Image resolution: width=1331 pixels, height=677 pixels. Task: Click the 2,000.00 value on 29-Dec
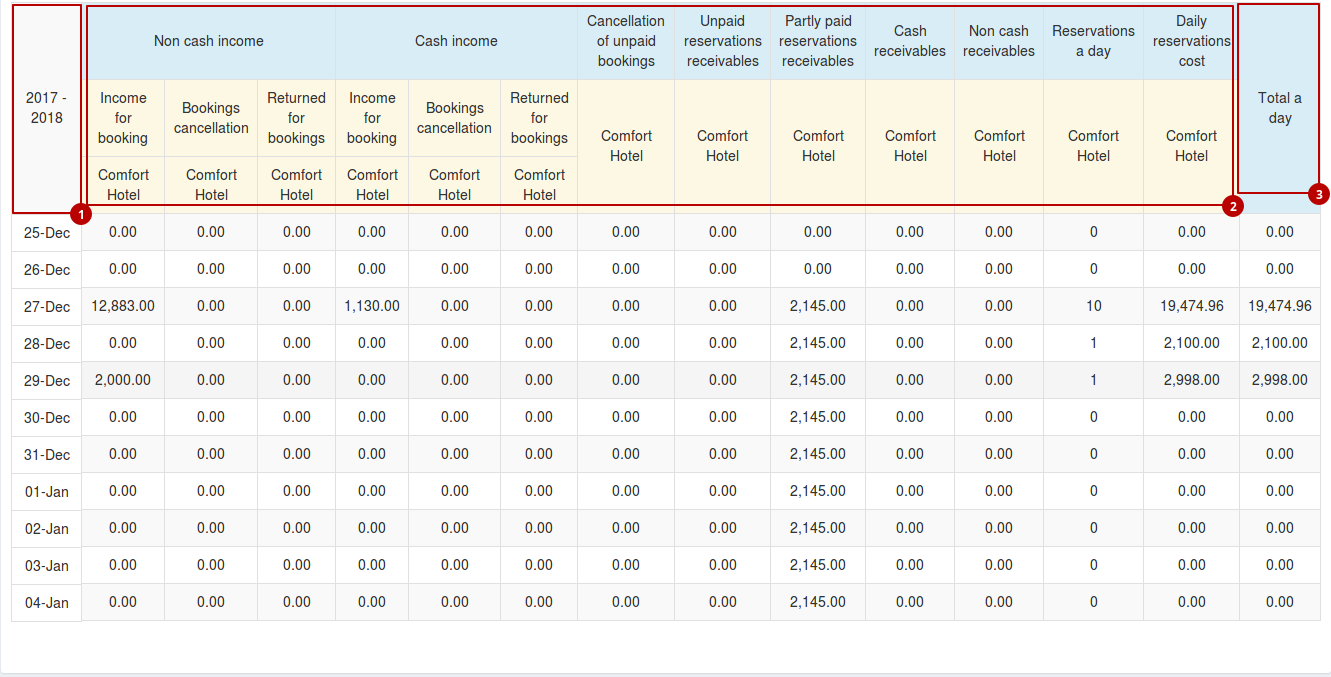[x=123, y=380]
